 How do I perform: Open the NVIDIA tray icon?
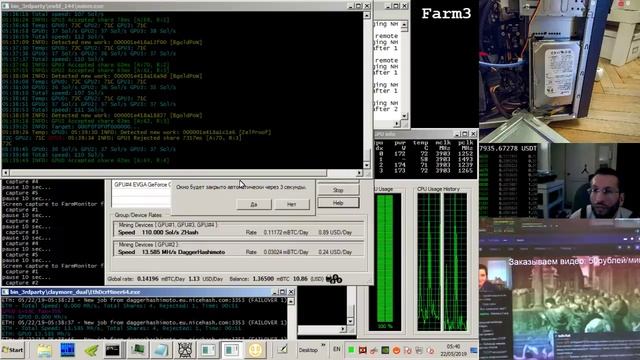tap(385, 350)
